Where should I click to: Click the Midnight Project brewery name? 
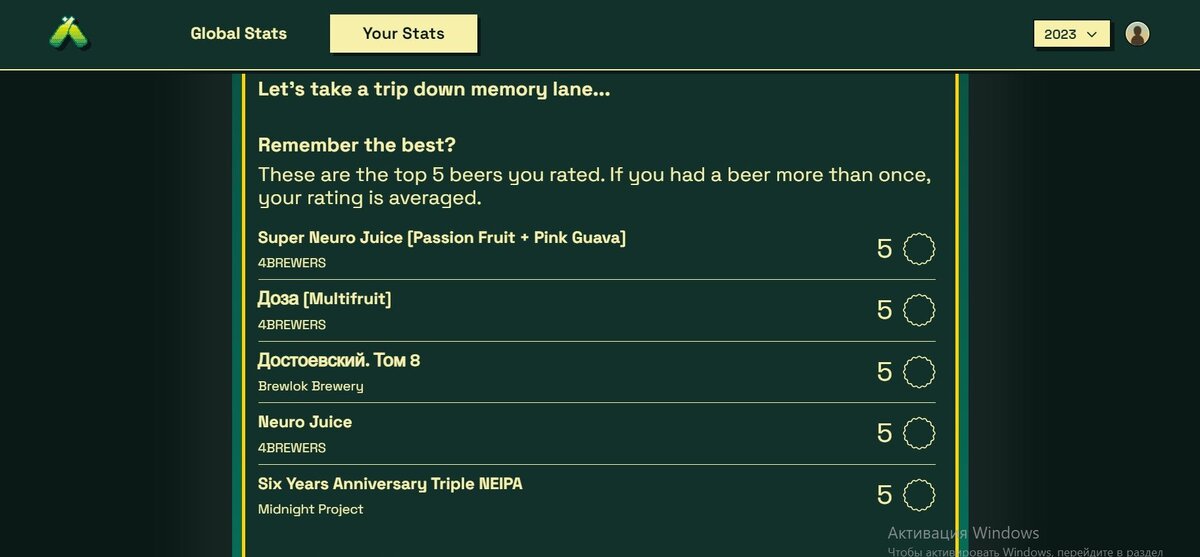[x=311, y=509]
